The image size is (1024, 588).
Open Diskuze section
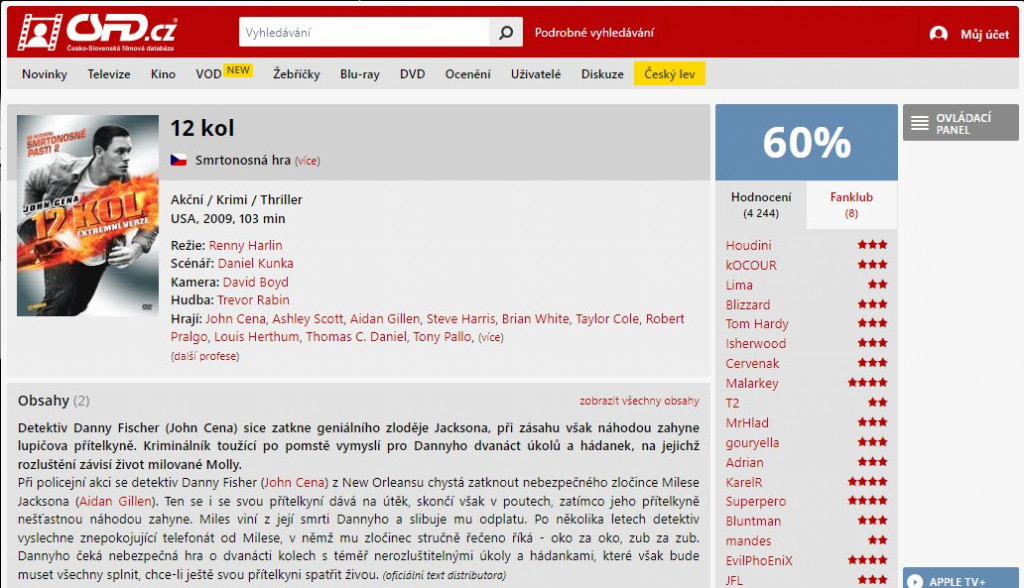[x=602, y=74]
